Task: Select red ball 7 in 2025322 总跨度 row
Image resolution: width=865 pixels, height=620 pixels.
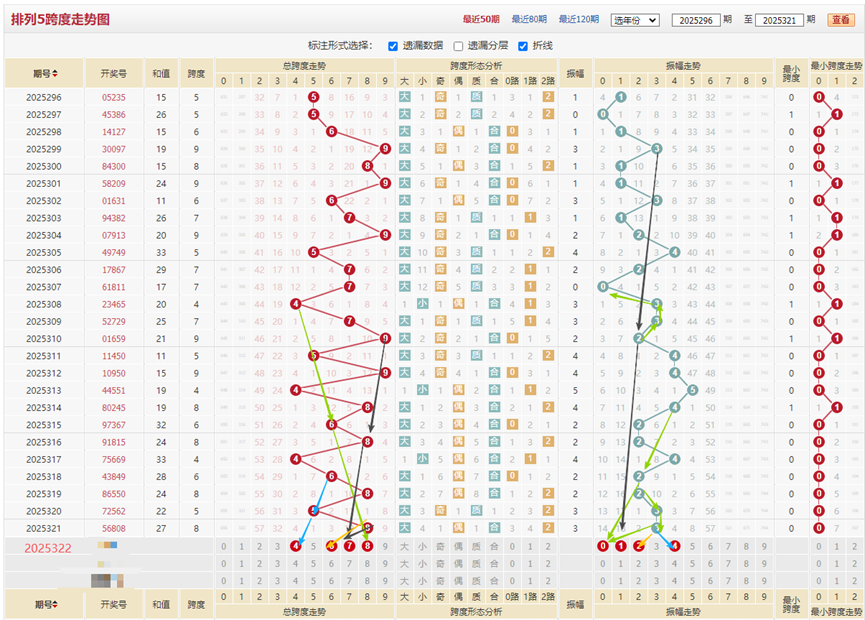Action: click(350, 546)
